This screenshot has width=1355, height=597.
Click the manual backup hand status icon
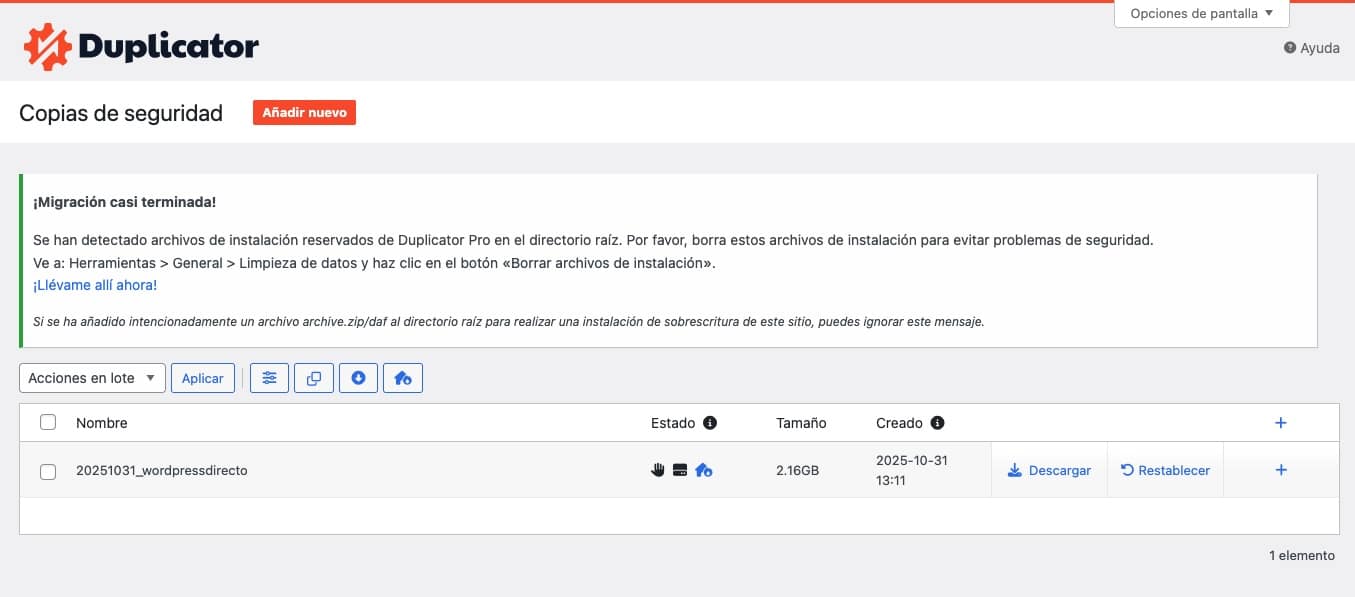click(x=658, y=470)
